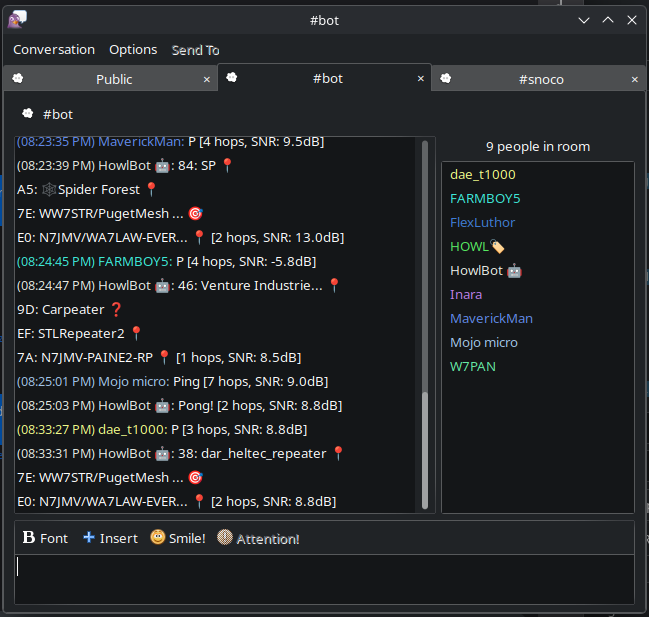Click the robot emoji beside HowlBot in list
This screenshot has width=649, height=617.
pos(514,271)
